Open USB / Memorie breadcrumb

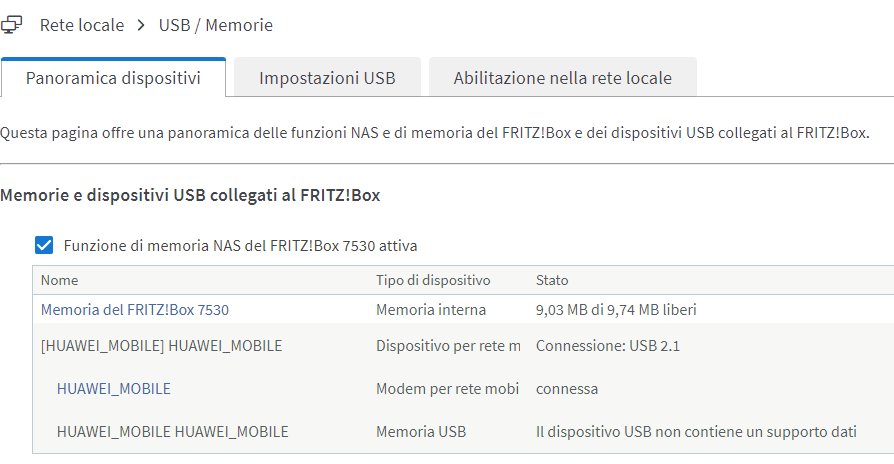216,25
